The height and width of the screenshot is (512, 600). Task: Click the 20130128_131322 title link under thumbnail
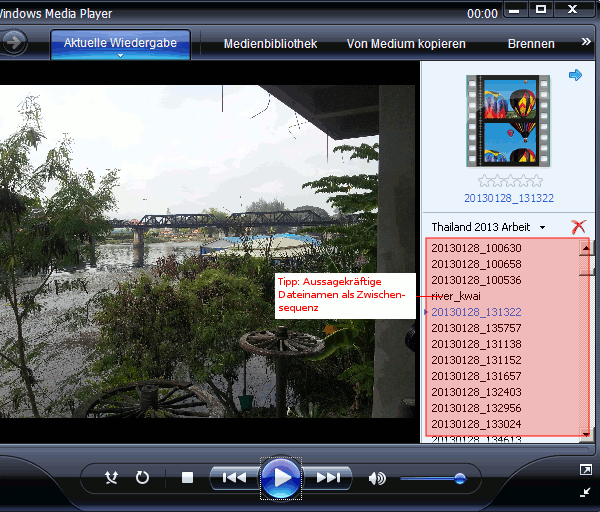[x=510, y=198]
